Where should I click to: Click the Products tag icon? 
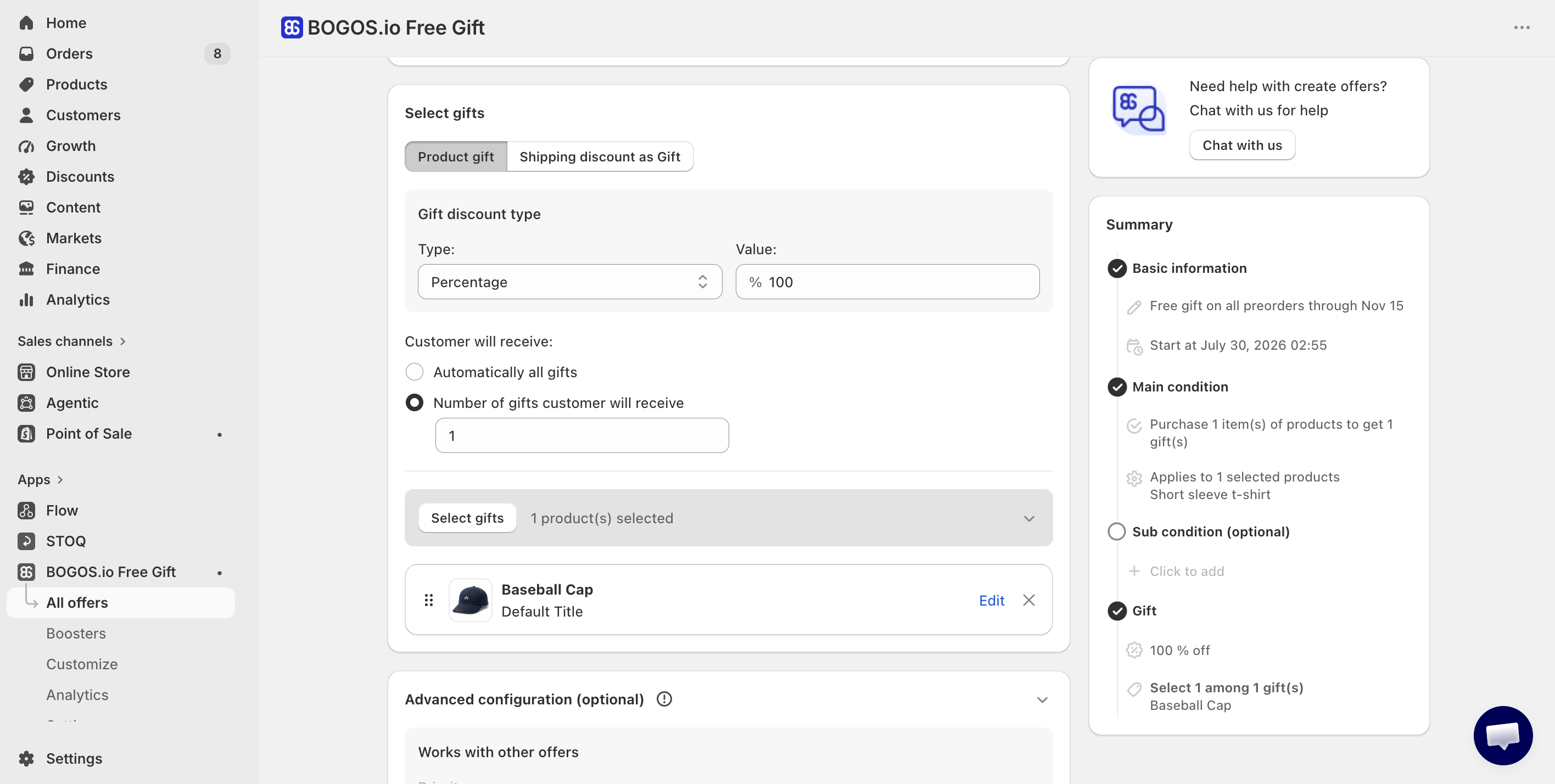tap(26, 85)
